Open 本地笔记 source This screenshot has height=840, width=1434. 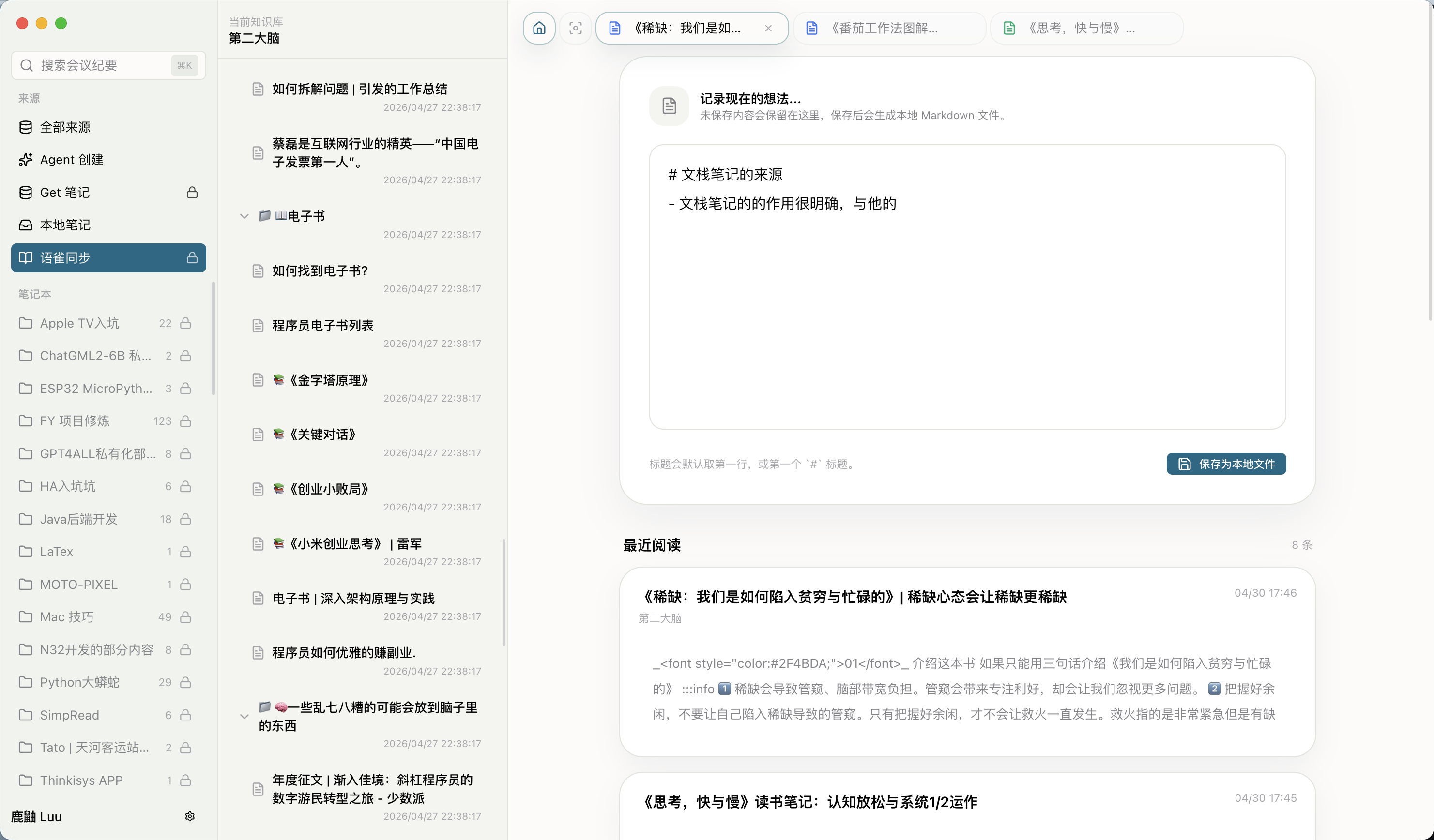pos(108,225)
